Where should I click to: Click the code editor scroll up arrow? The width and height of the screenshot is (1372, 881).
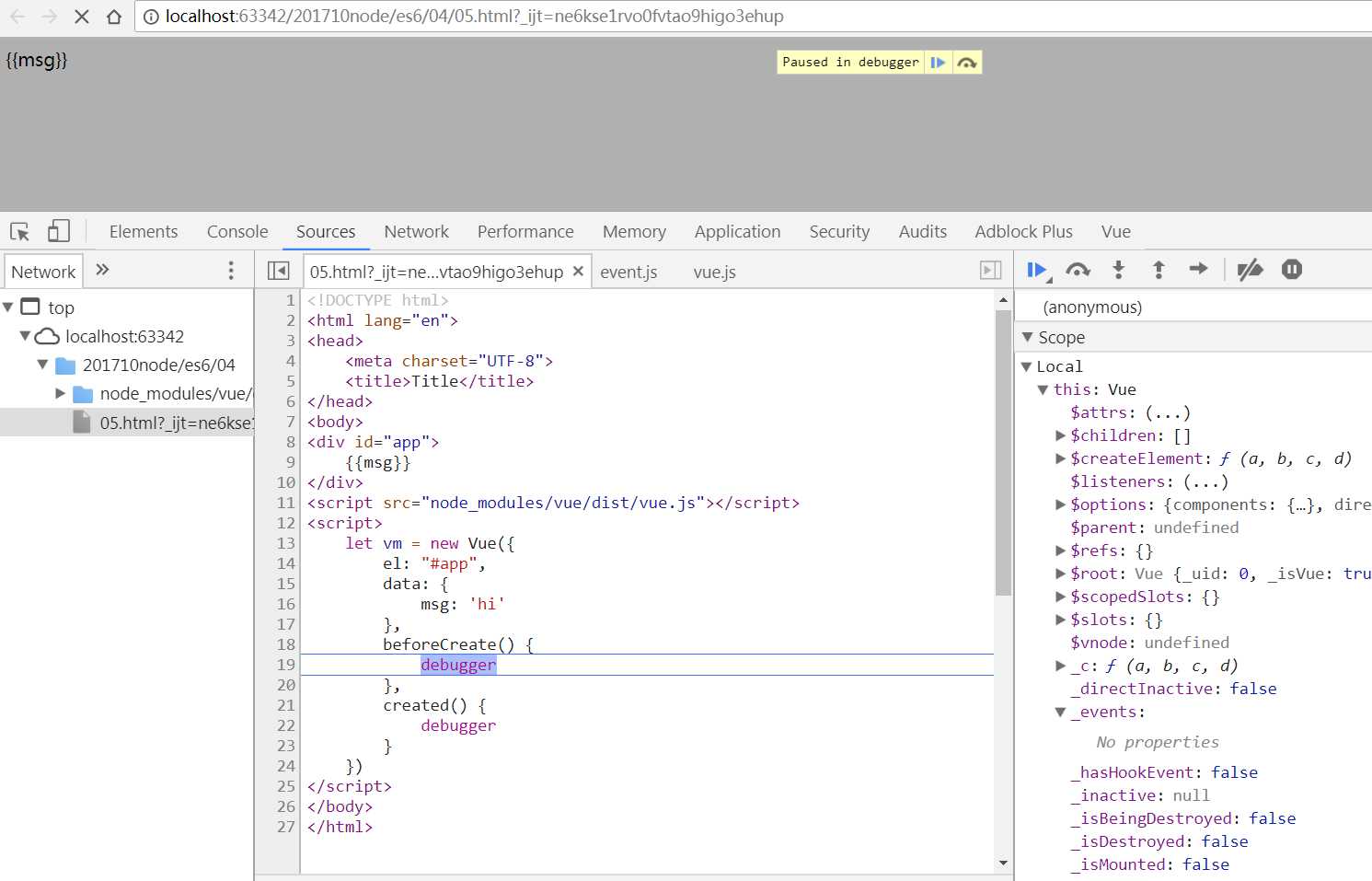[1003, 300]
